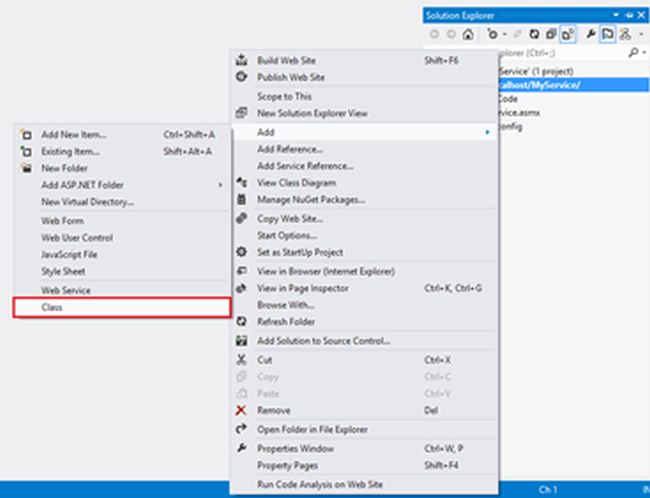Expand the Add submenu arrow
Viewport: 650px width, 498px height.
488,132
